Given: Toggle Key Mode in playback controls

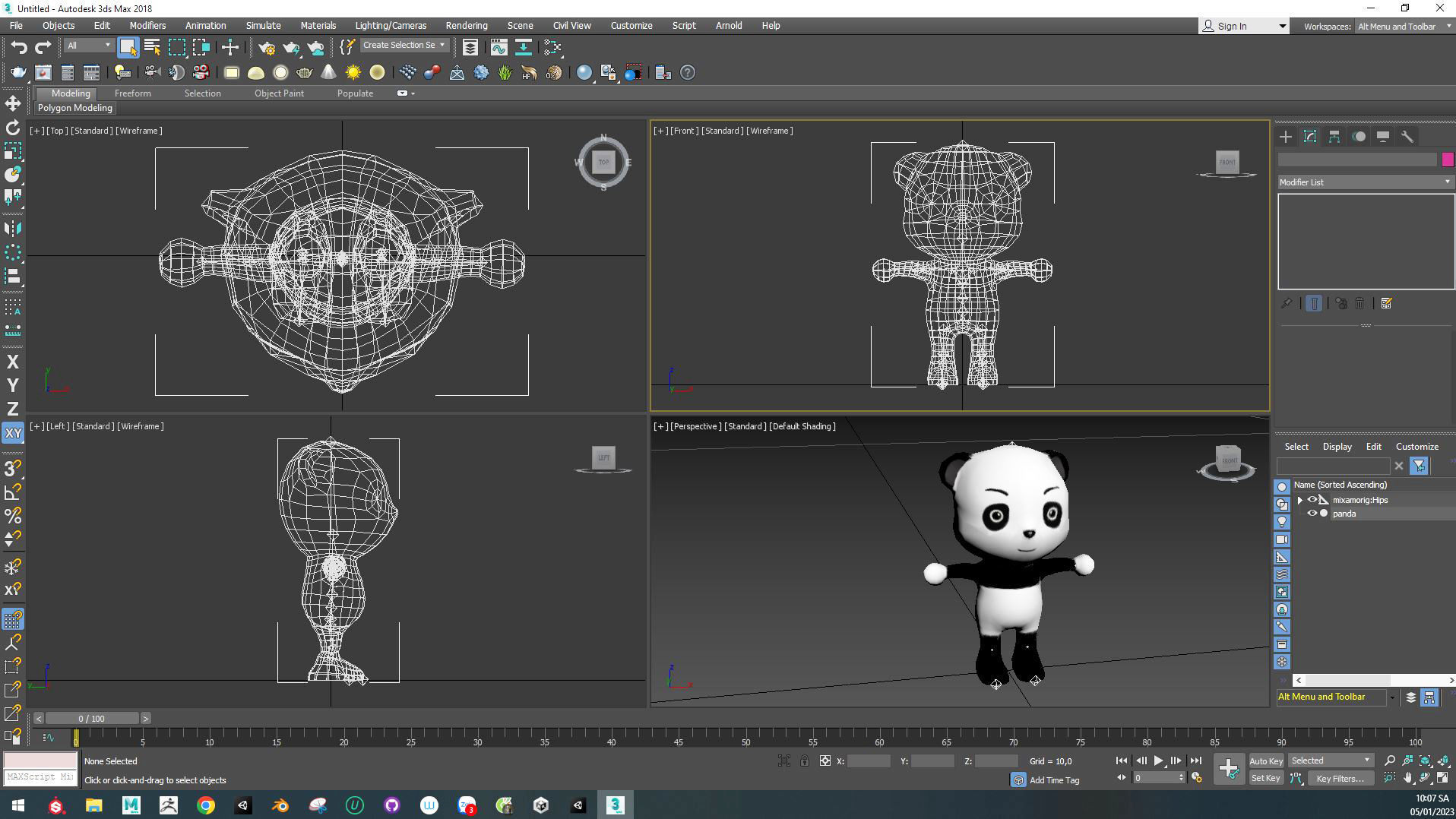Looking at the screenshot, I should [1121, 778].
